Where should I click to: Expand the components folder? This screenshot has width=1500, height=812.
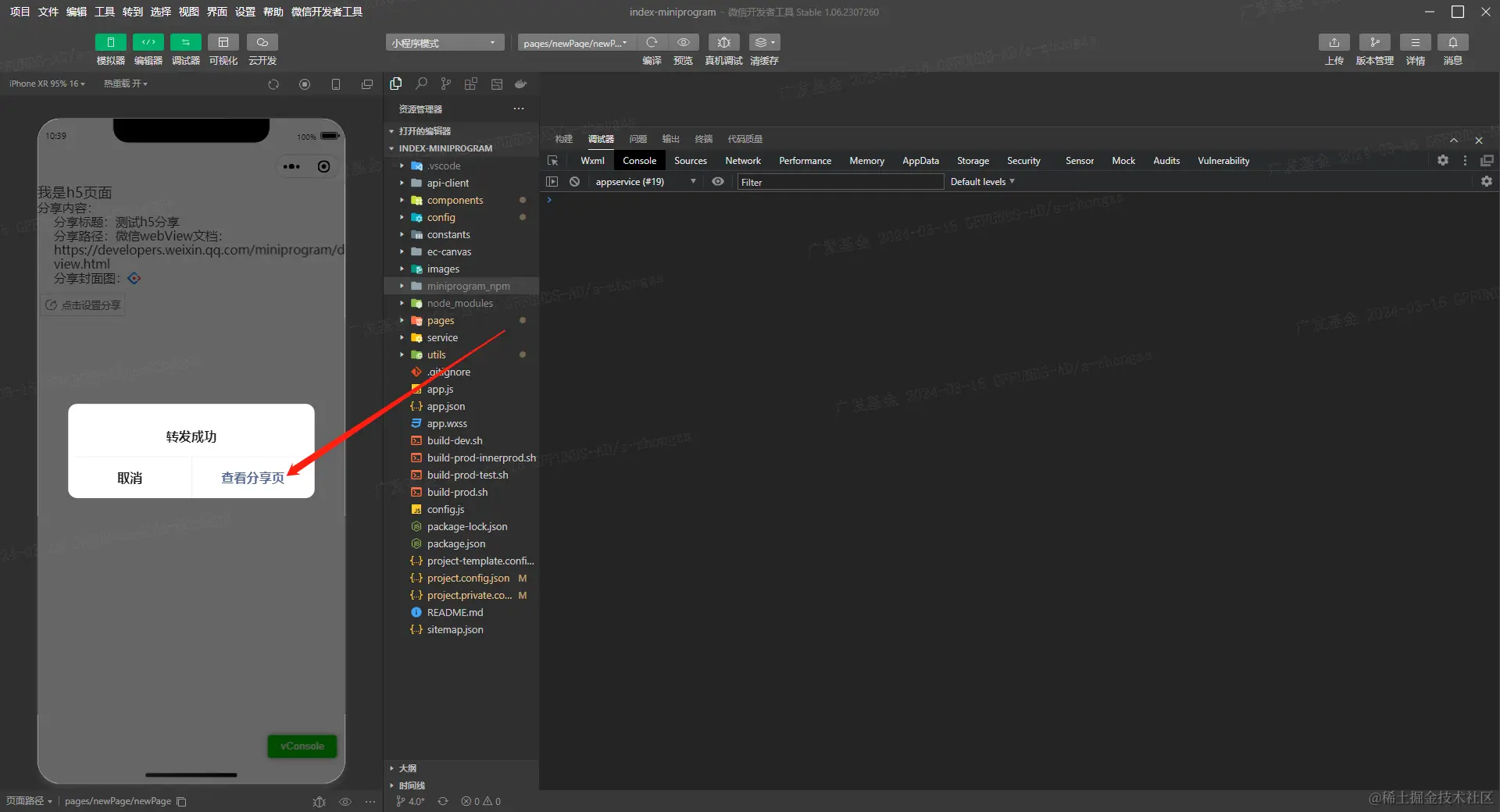[x=461, y=201]
